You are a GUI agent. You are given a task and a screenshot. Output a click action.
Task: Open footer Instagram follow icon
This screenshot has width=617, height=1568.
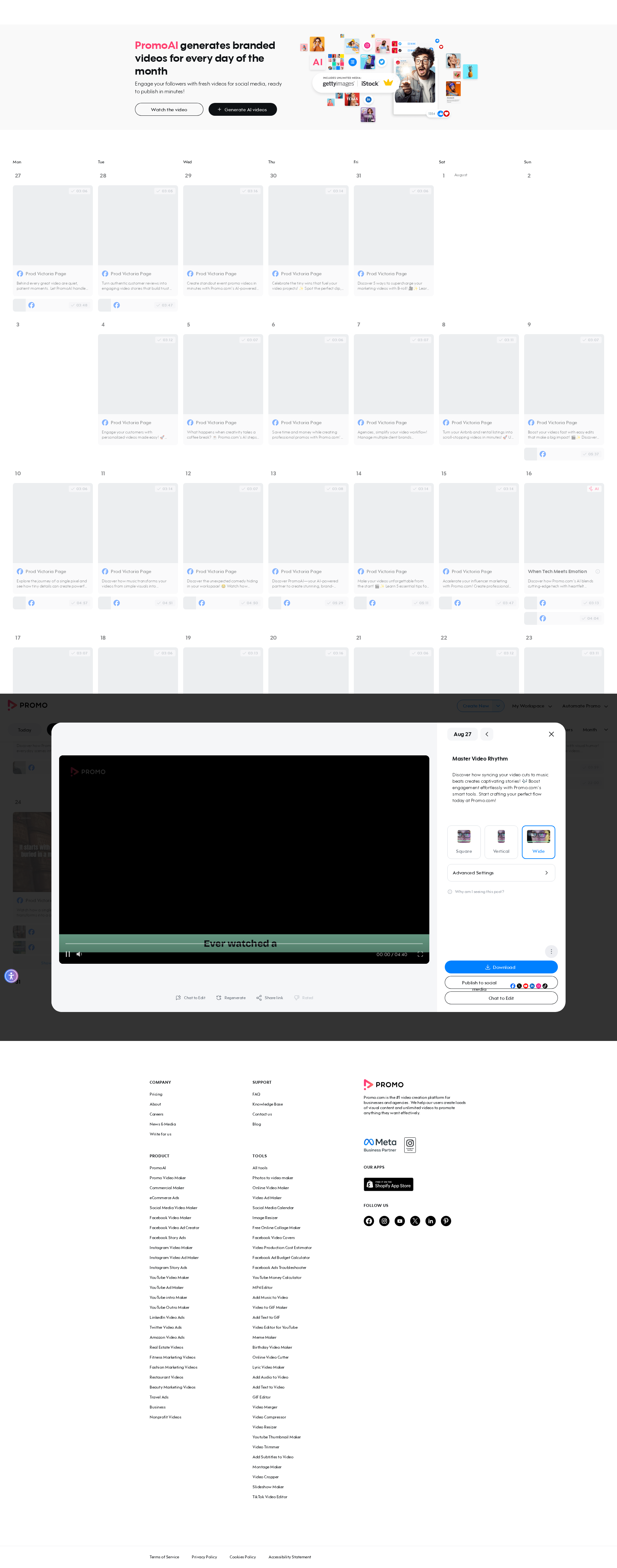384,1221
